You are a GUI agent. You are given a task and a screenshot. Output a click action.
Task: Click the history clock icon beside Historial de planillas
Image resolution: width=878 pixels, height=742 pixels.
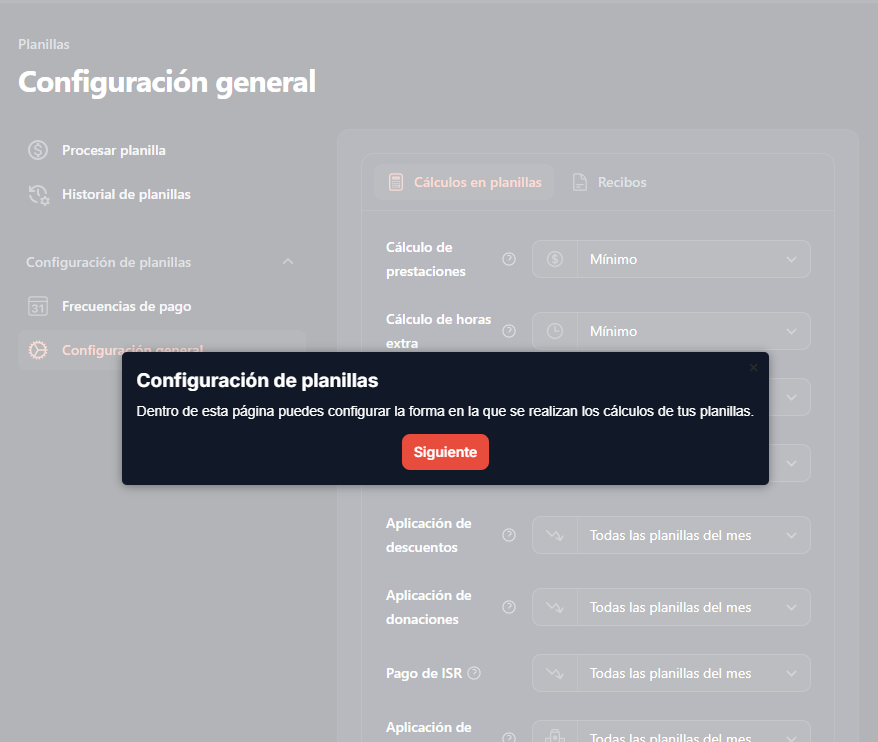(39, 194)
